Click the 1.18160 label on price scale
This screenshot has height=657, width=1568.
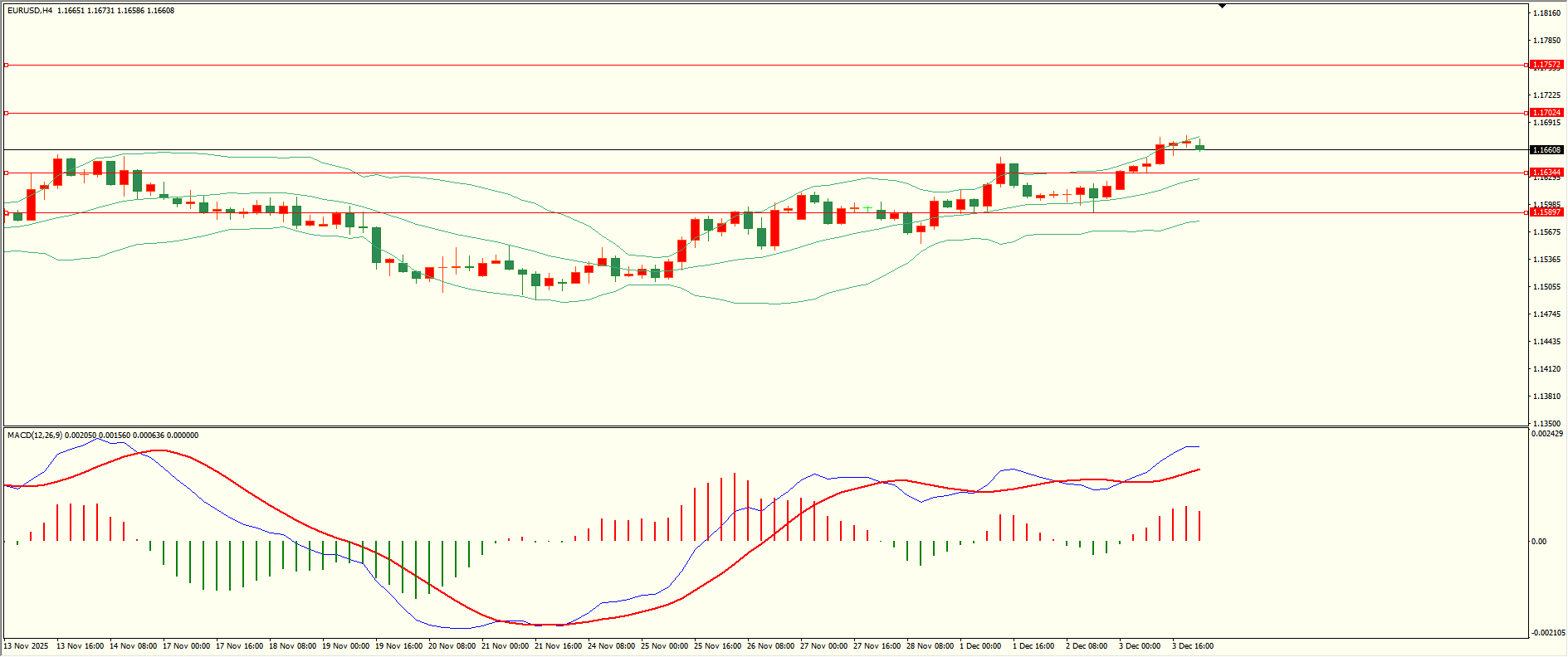(1546, 13)
